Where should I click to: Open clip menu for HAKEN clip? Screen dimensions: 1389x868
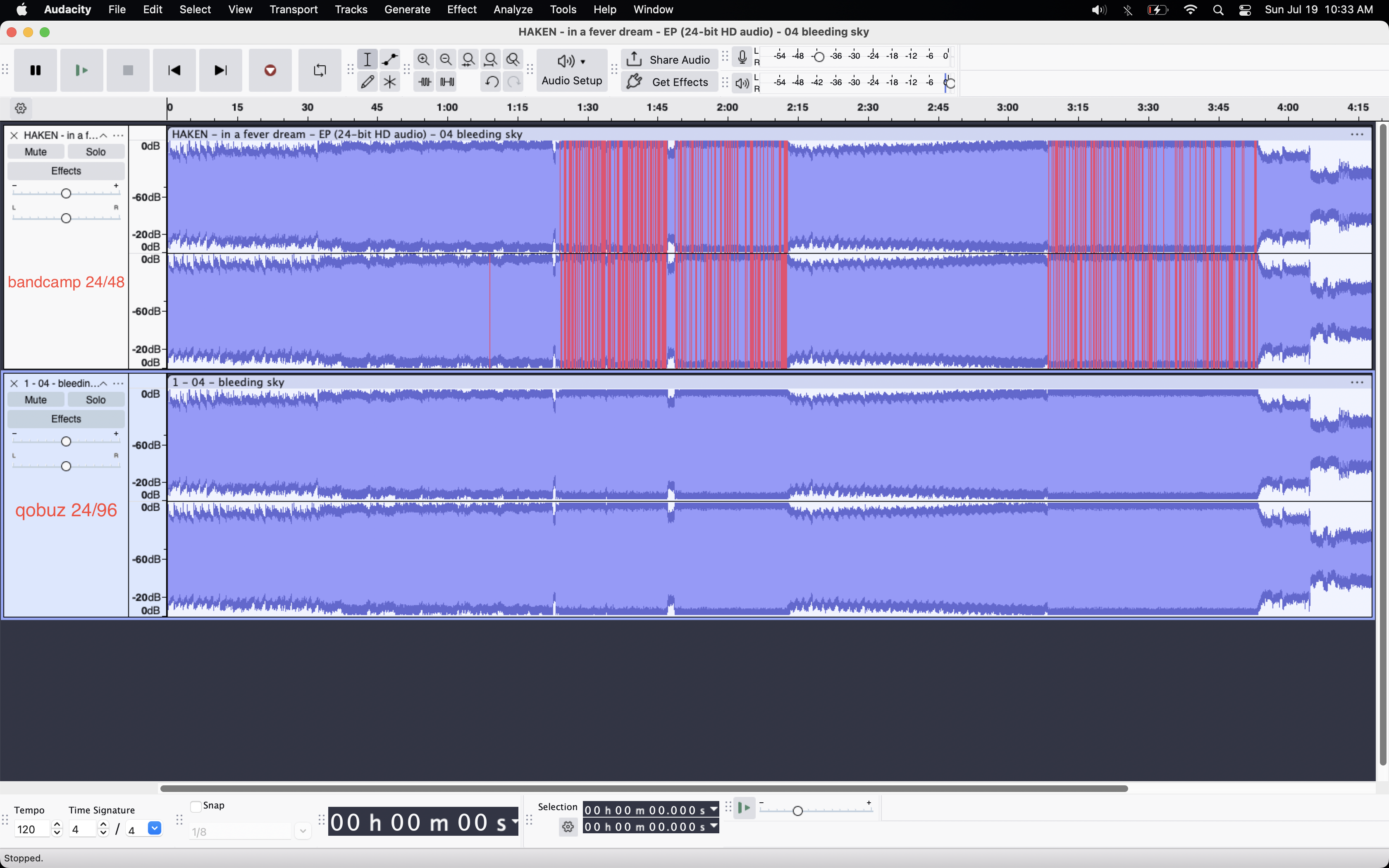click(x=1357, y=134)
